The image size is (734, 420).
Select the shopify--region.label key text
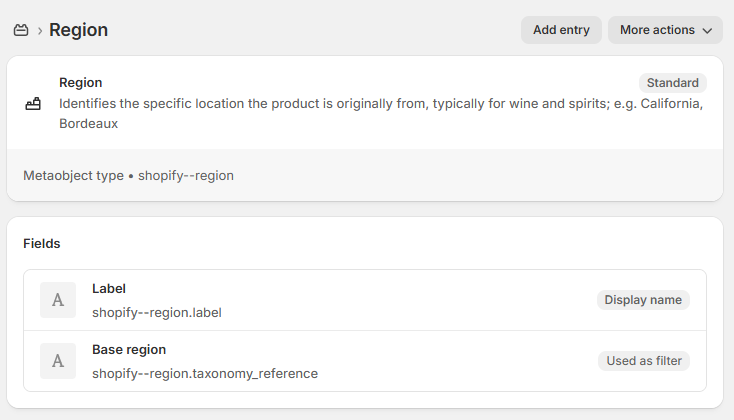click(x=156, y=312)
